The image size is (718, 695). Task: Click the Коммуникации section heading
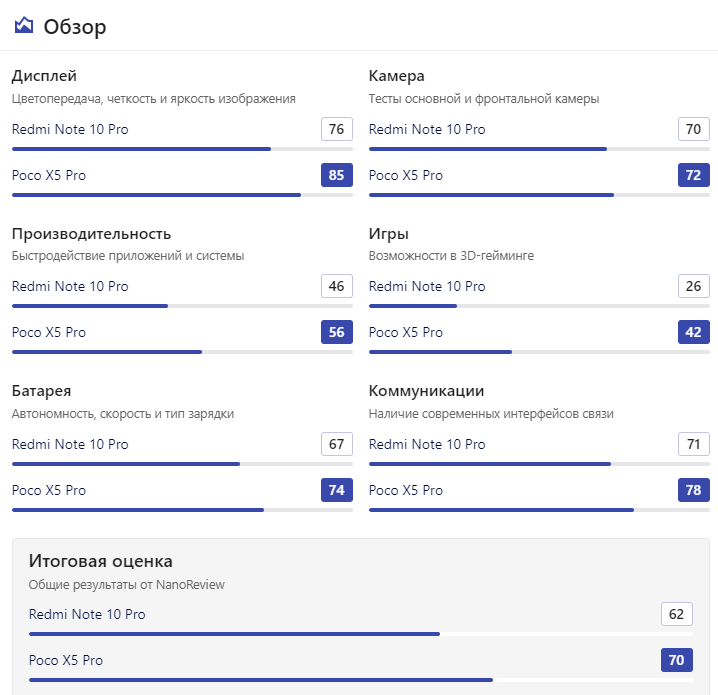[x=426, y=391]
